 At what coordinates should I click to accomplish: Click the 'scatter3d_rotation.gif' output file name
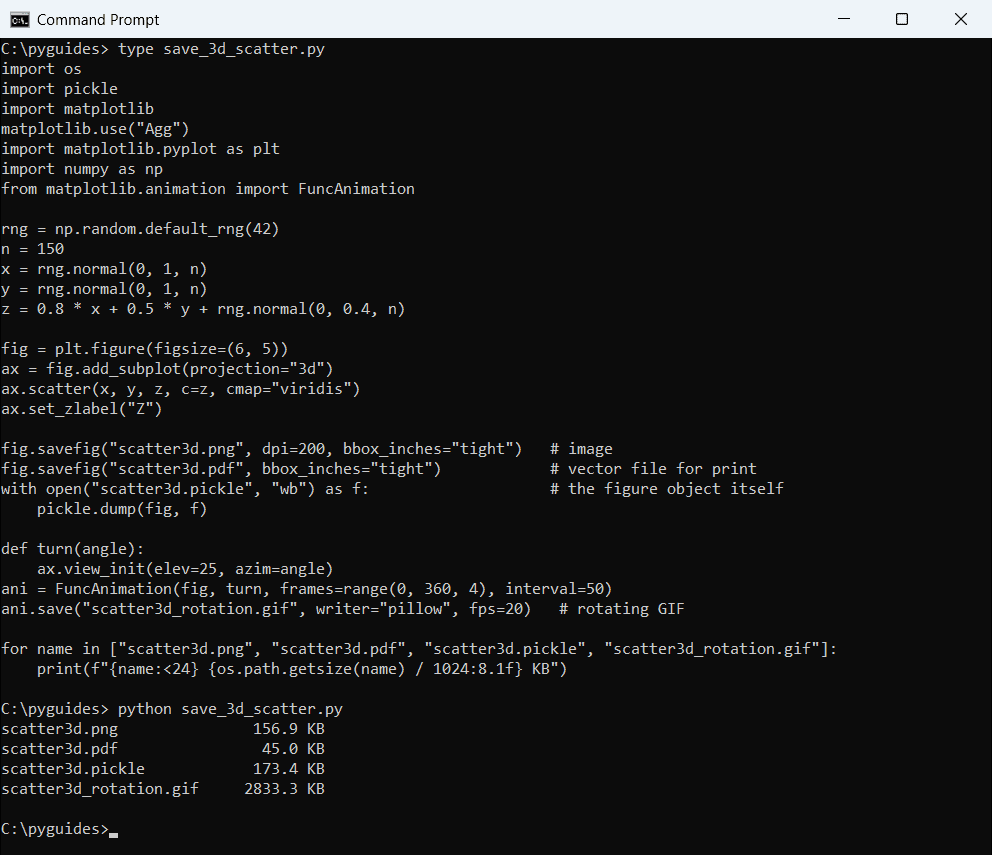click(100, 789)
